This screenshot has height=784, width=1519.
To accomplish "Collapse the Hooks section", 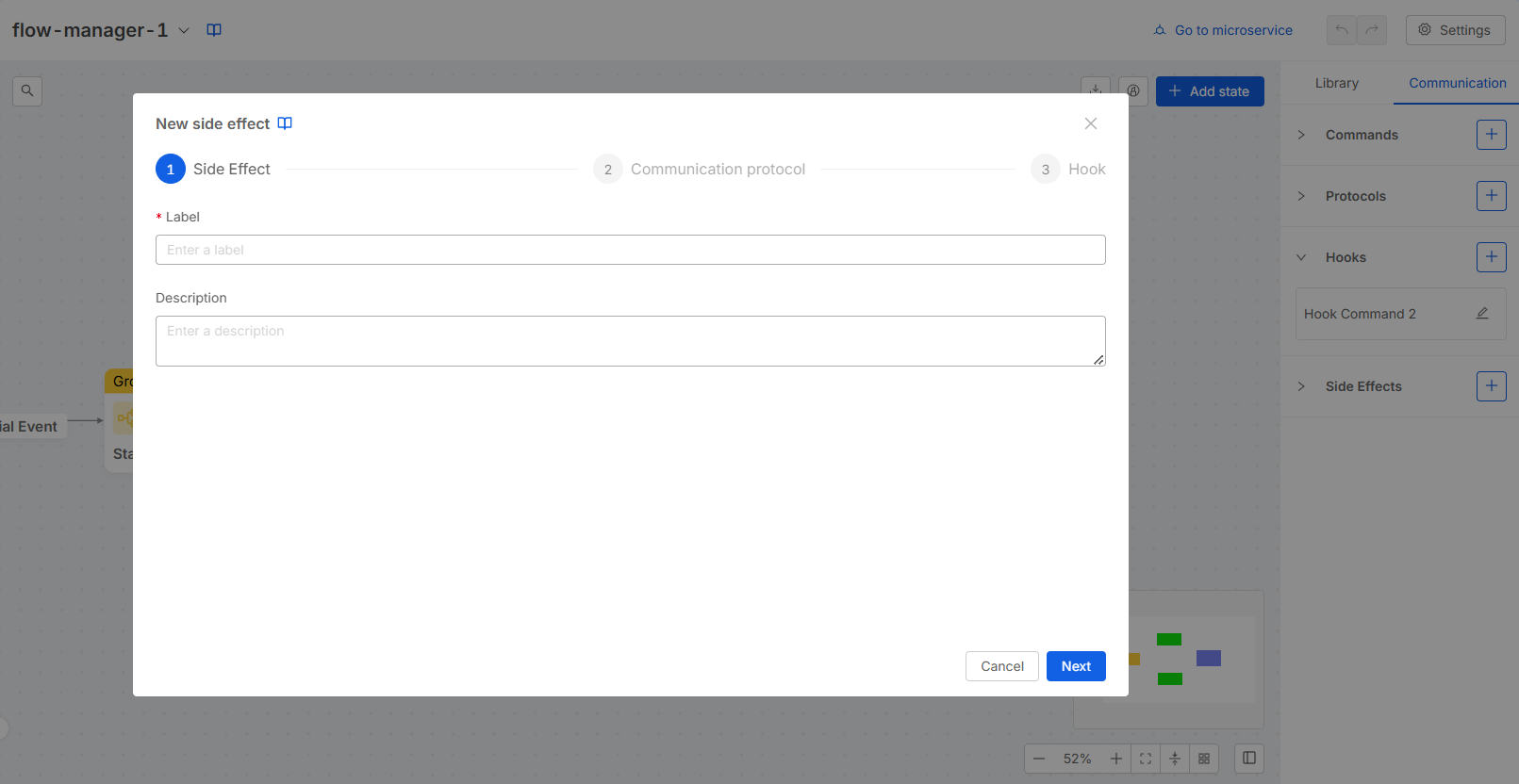I will pos(1301,257).
